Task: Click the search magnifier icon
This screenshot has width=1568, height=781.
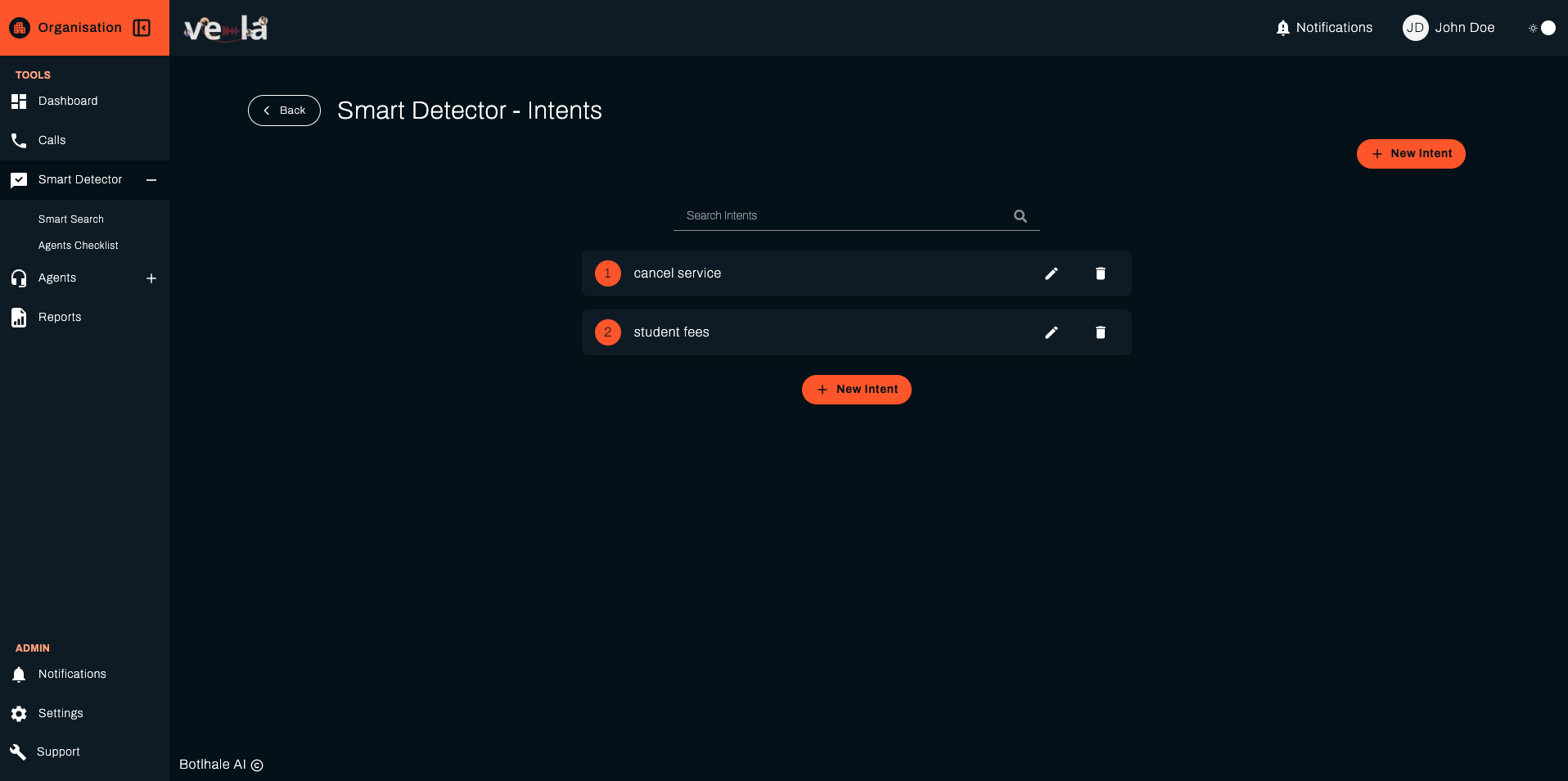Action: tap(1021, 216)
